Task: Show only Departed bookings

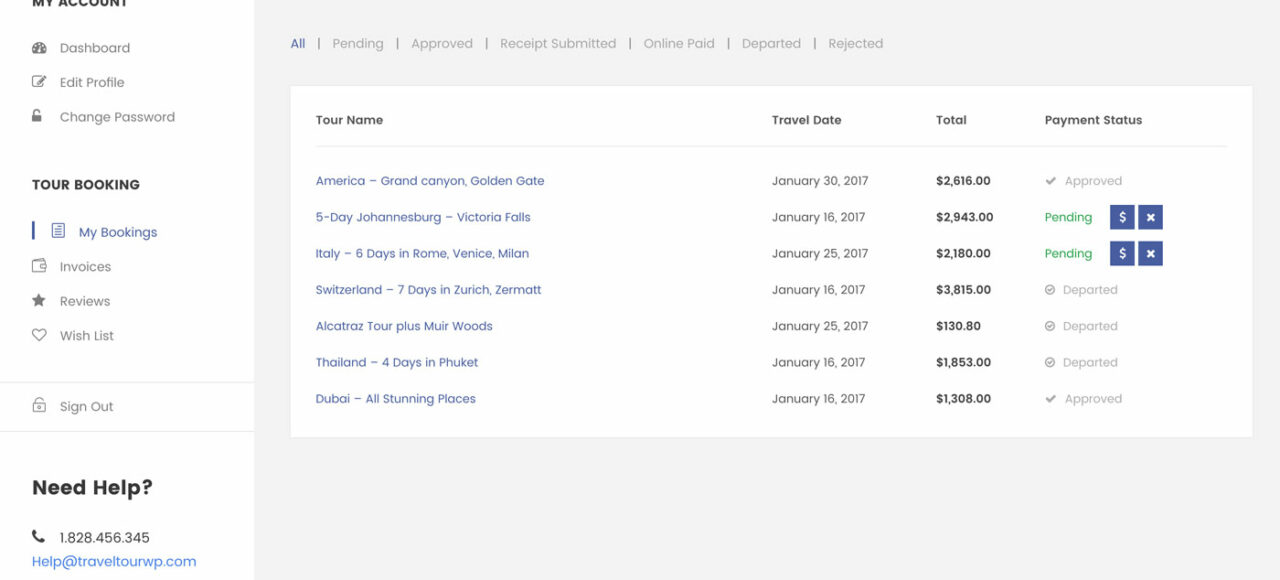Action: (771, 44)
